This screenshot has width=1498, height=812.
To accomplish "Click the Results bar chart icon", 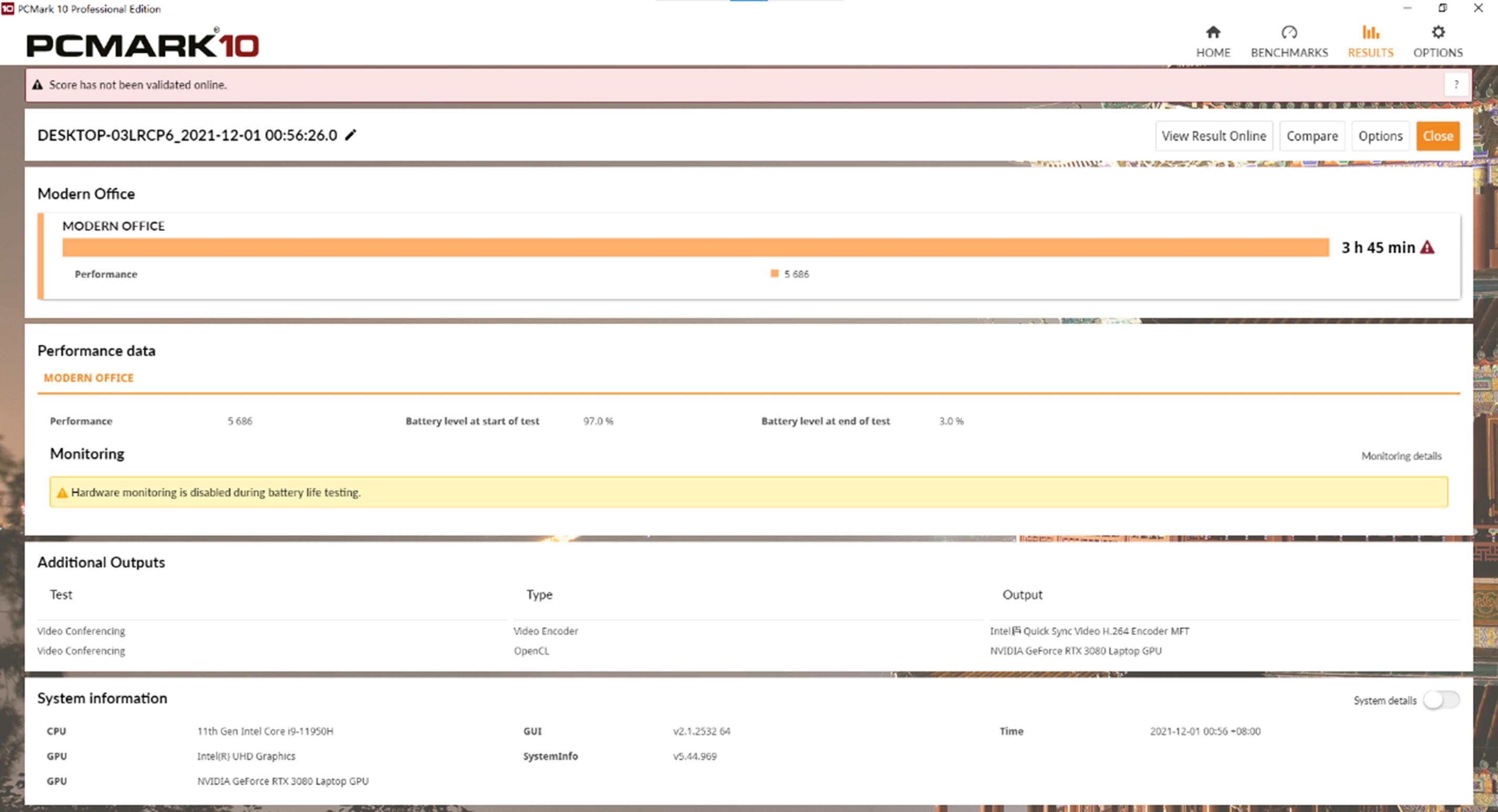I will point(1370,32).
